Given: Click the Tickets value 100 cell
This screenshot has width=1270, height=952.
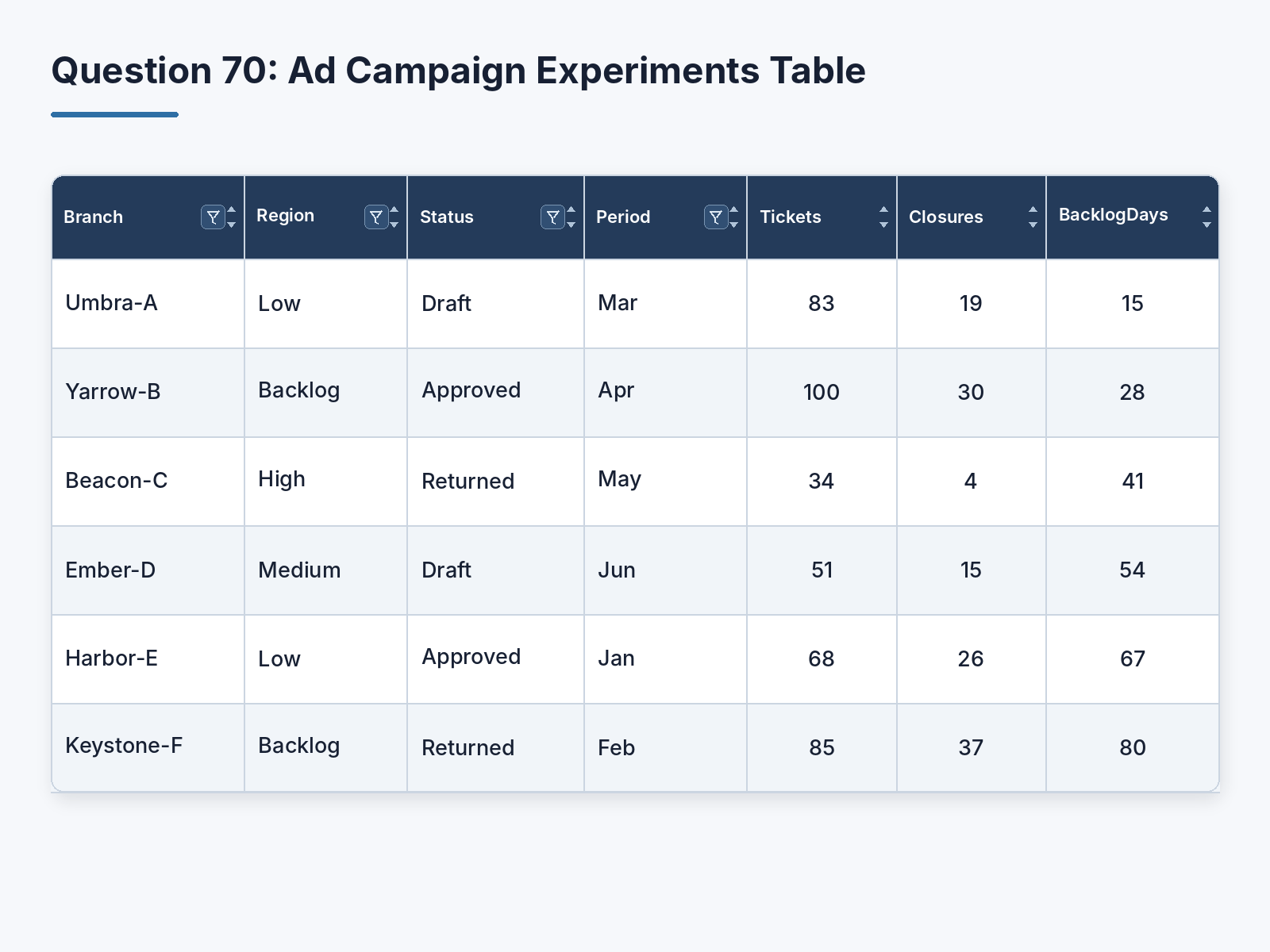Looking at the screenshot, I should click(x=822, y=392).
